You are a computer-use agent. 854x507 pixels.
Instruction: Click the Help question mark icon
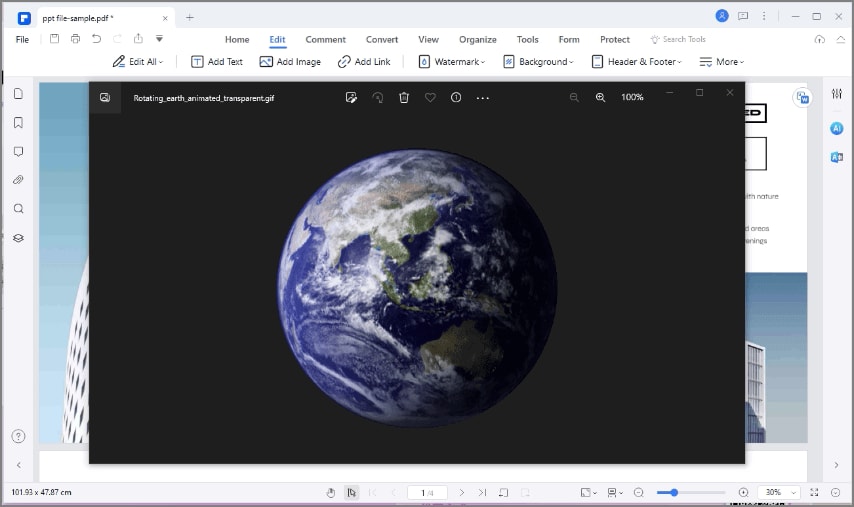click(x=19, y=436)
